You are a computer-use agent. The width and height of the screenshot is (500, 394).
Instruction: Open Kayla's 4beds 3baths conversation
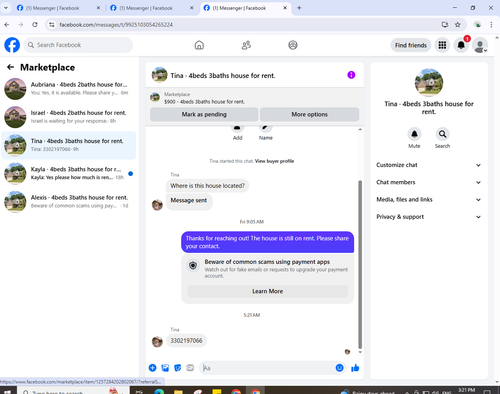pyautogui.click(x=69, y=174)
